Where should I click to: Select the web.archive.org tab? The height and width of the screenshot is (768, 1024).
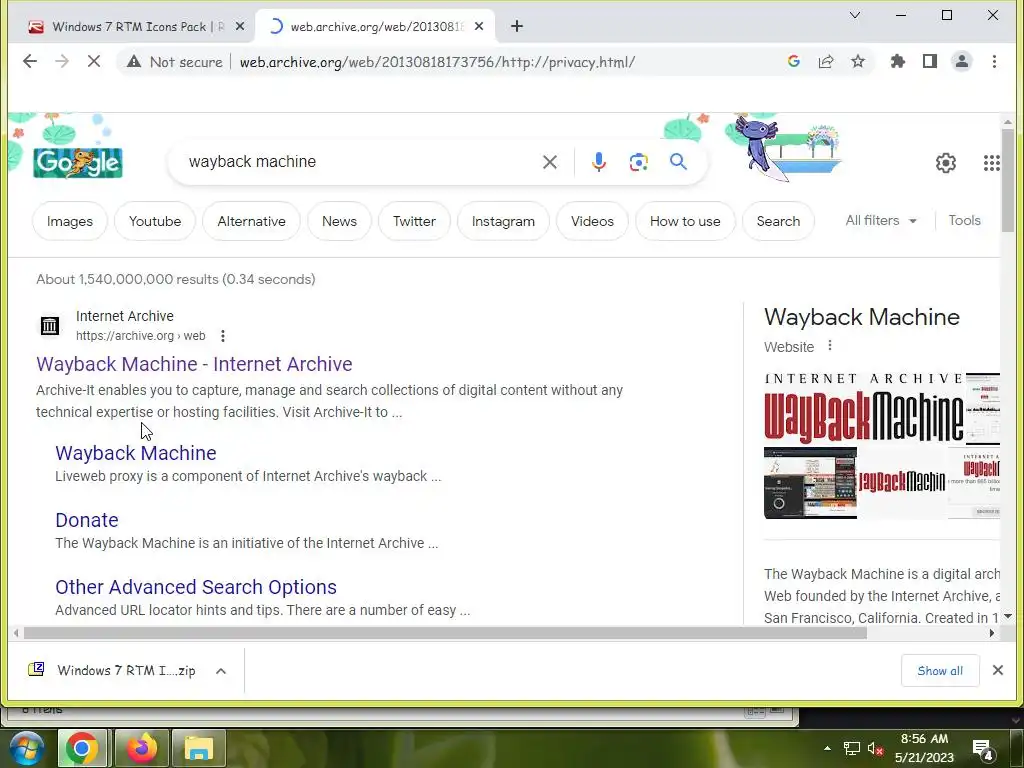pyautogui.click(x=376, y=26)
